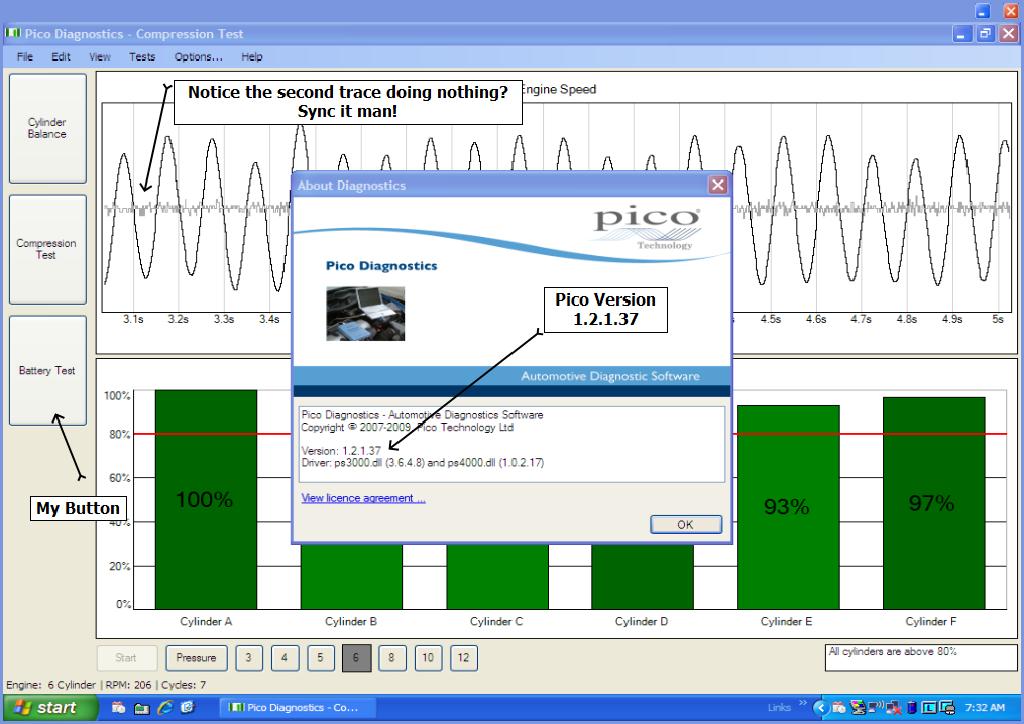
Task: Click the fourth quick launch icon beside Internet Explorer
Action: pyautogui.click(x=187, y=707)
